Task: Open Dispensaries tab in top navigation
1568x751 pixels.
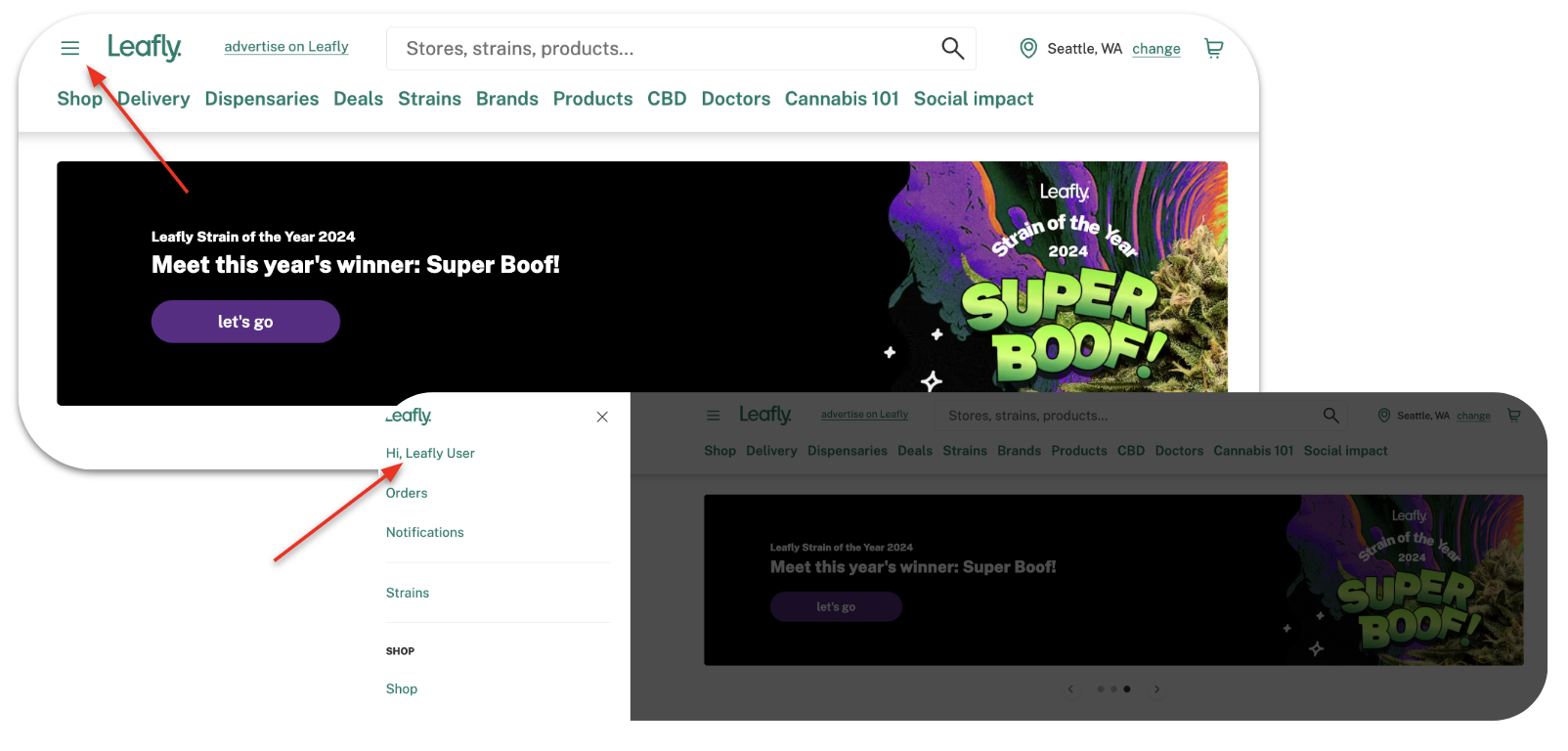Action: 262,99
